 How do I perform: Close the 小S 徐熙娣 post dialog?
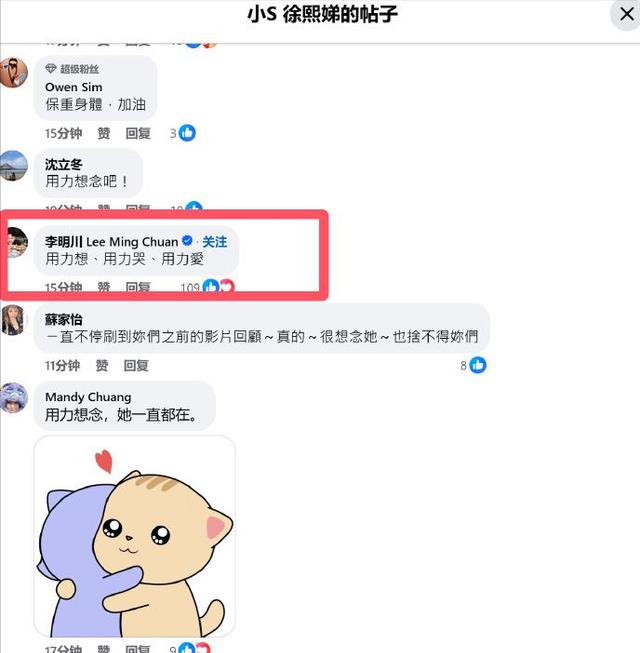click(626, 14)
